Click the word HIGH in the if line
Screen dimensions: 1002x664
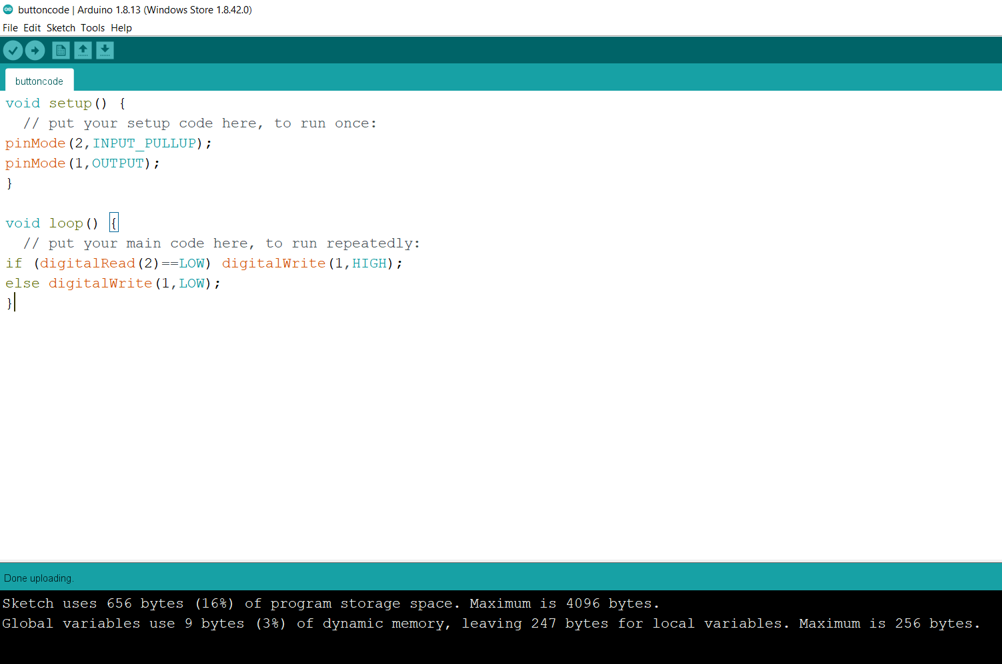(369, 263)
